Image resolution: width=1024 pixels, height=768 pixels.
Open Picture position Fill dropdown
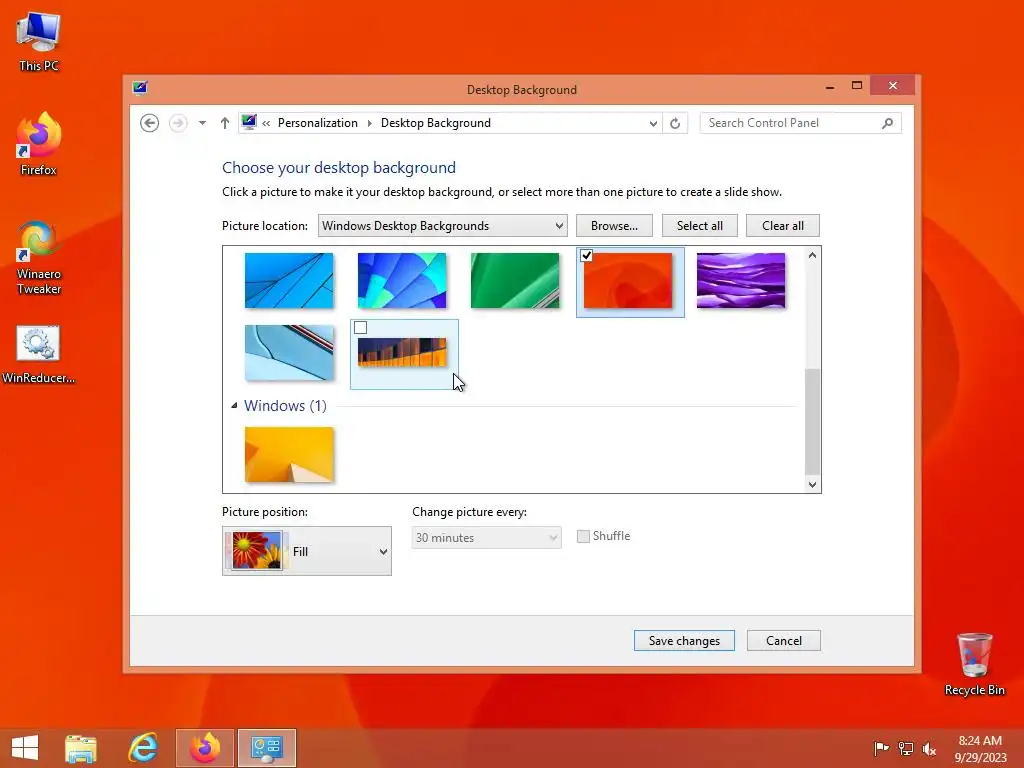(x=307, y=551)
